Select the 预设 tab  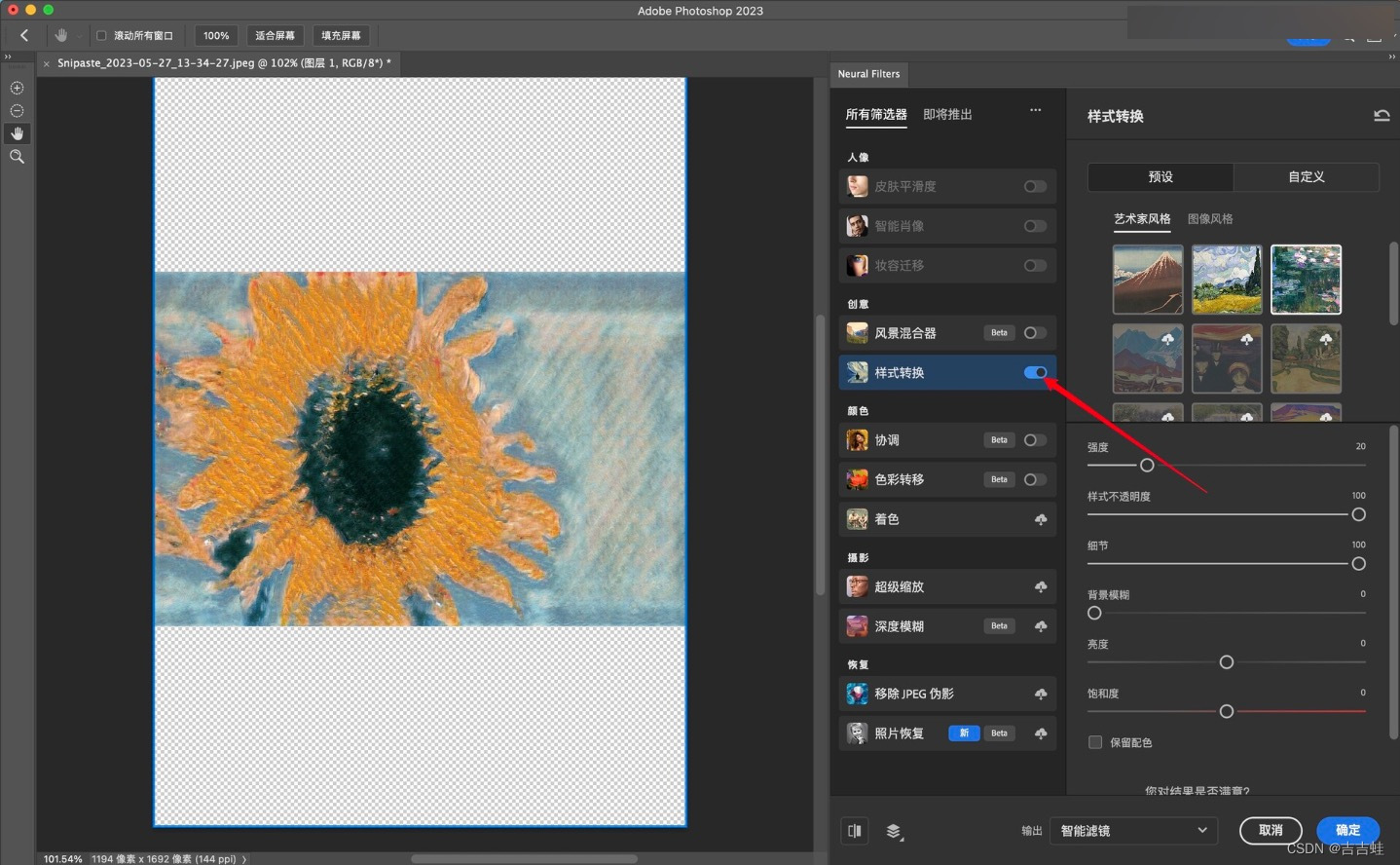tap(1161, 176)
